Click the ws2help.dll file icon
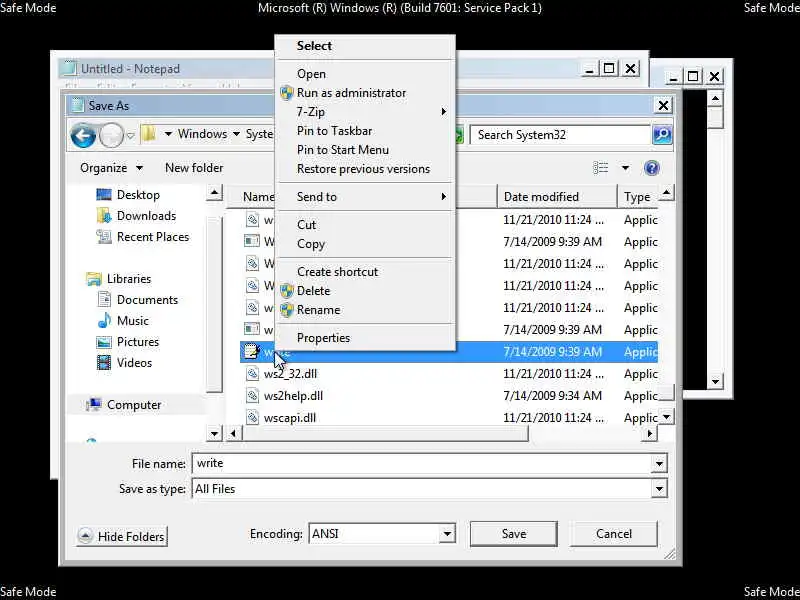 click(252, 395)
